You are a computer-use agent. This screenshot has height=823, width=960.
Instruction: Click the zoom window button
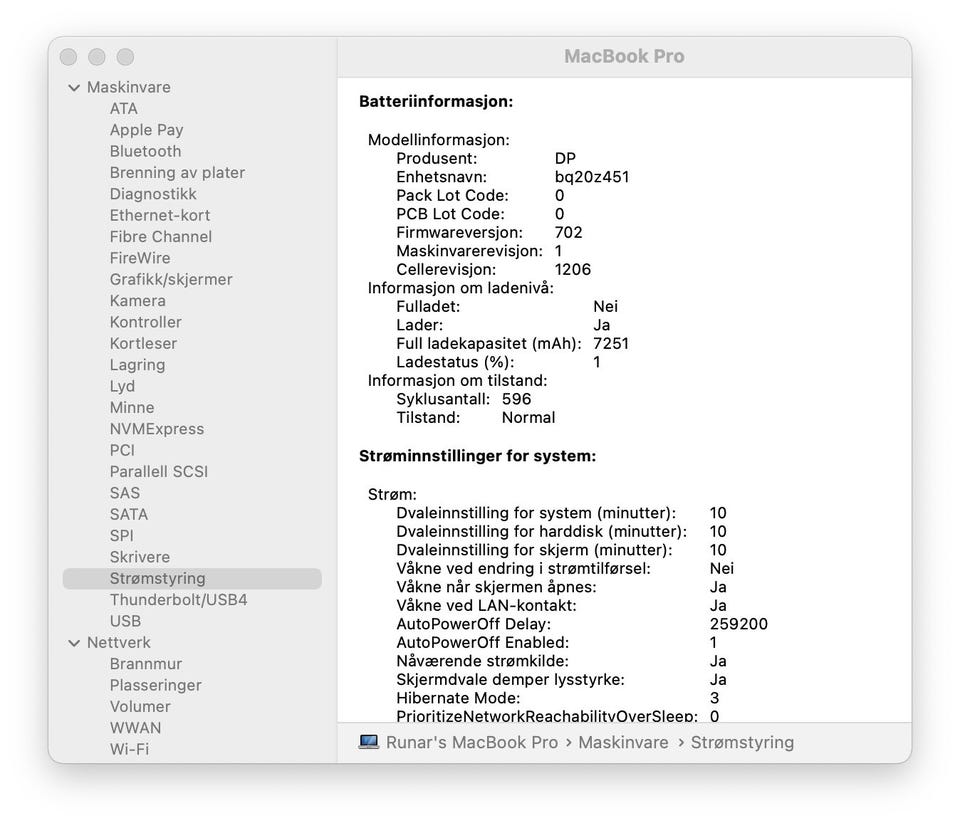click(x=126, y=57)
